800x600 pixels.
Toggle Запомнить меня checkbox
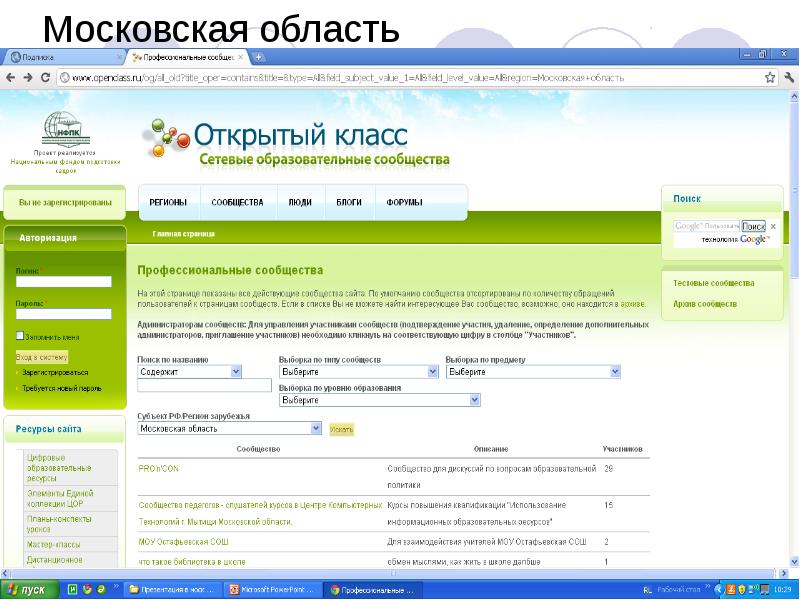click(x=20, y=336)
